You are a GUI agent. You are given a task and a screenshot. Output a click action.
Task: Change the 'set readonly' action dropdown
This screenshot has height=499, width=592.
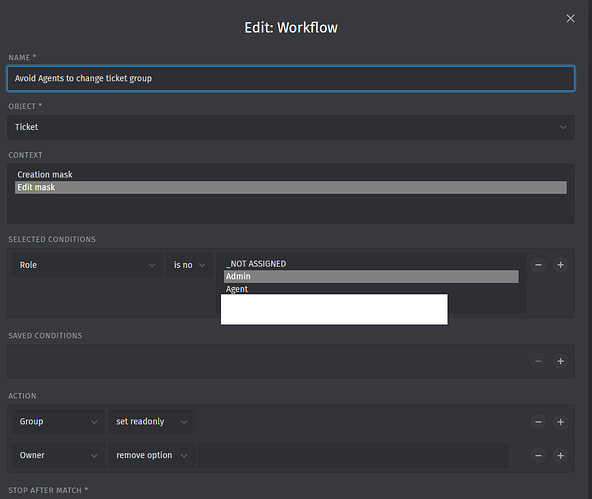[x=151, y=422]
